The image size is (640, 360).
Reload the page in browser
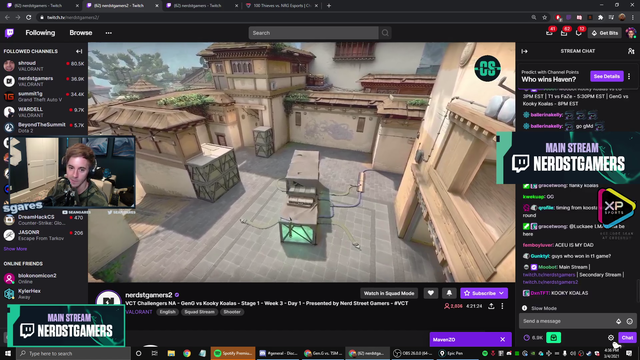pyautogui.click(x=29, y=18)
